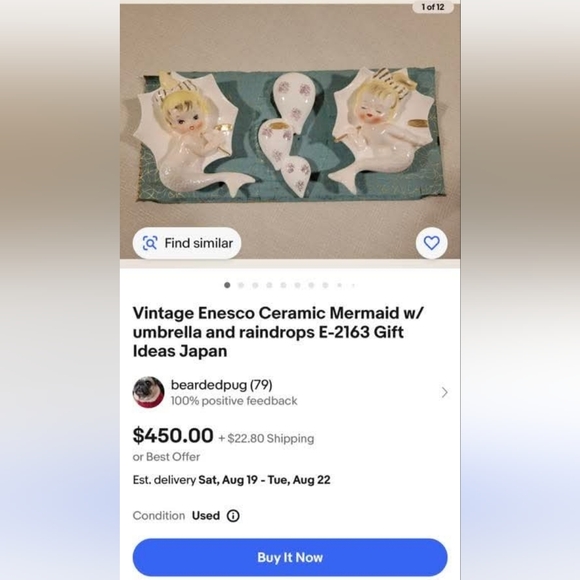The width and height of the screenshot is (580, 580).
Task: Click the $22.80 Shipping cost text
Action: point(270,438)
